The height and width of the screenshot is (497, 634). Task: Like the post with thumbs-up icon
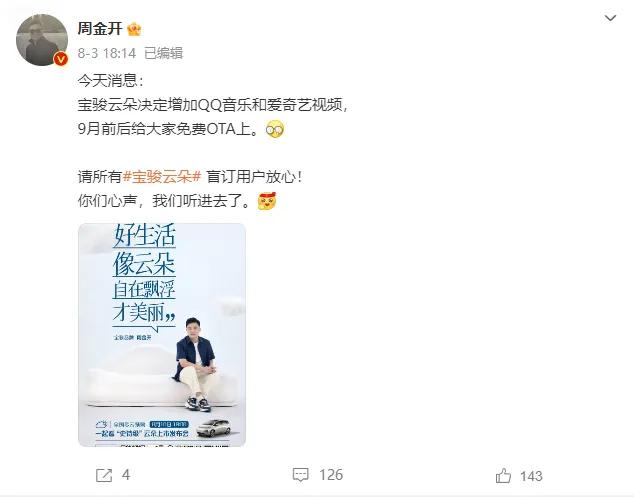(x=503, y=476)
